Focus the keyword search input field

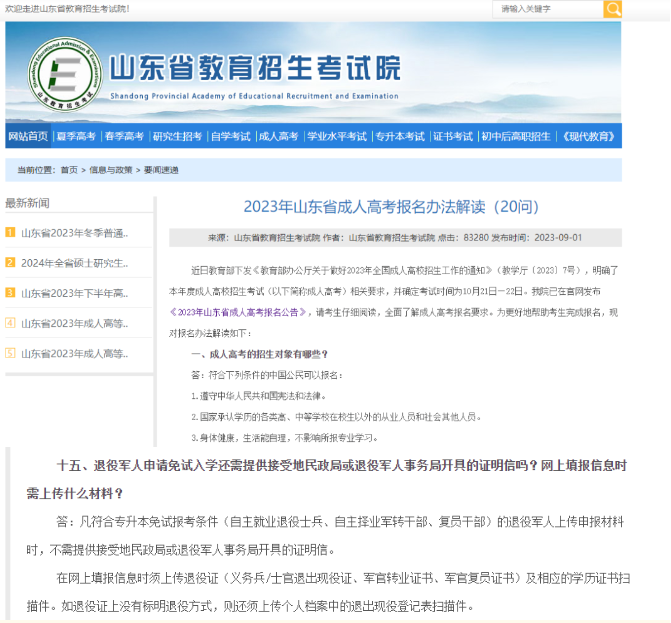(x=548, y=9)
